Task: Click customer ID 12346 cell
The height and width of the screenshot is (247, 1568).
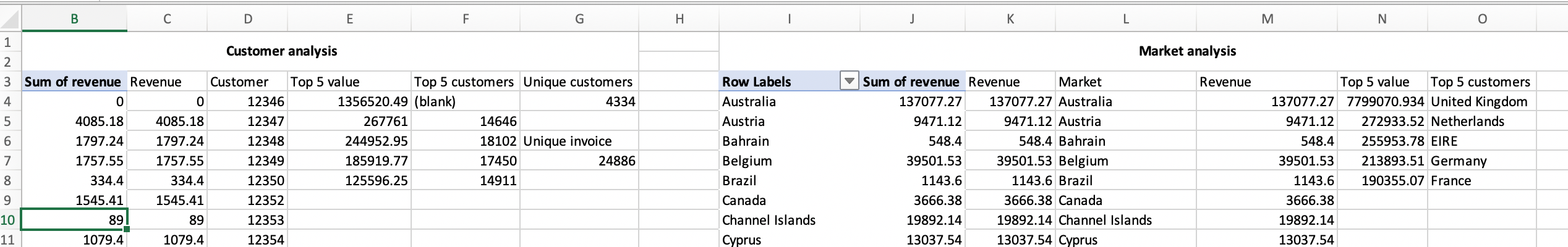Action: point(247,101)
